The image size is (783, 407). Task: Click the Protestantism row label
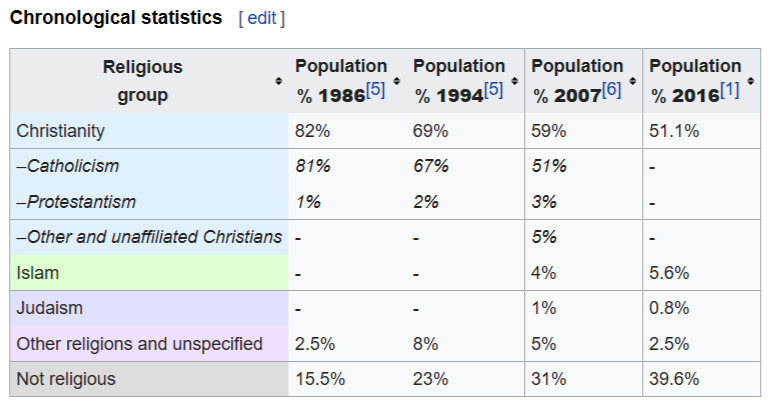pyautogui.click(x=76, y=202)
